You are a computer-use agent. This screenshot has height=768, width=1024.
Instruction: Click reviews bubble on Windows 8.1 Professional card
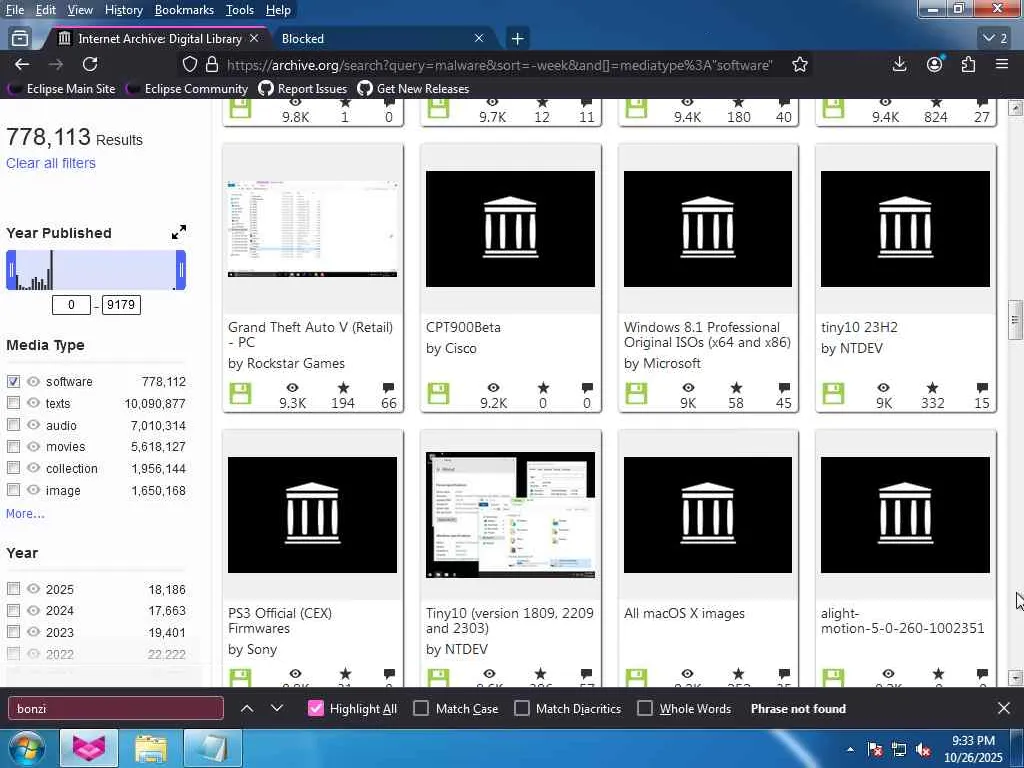click(x=784, y=387)
